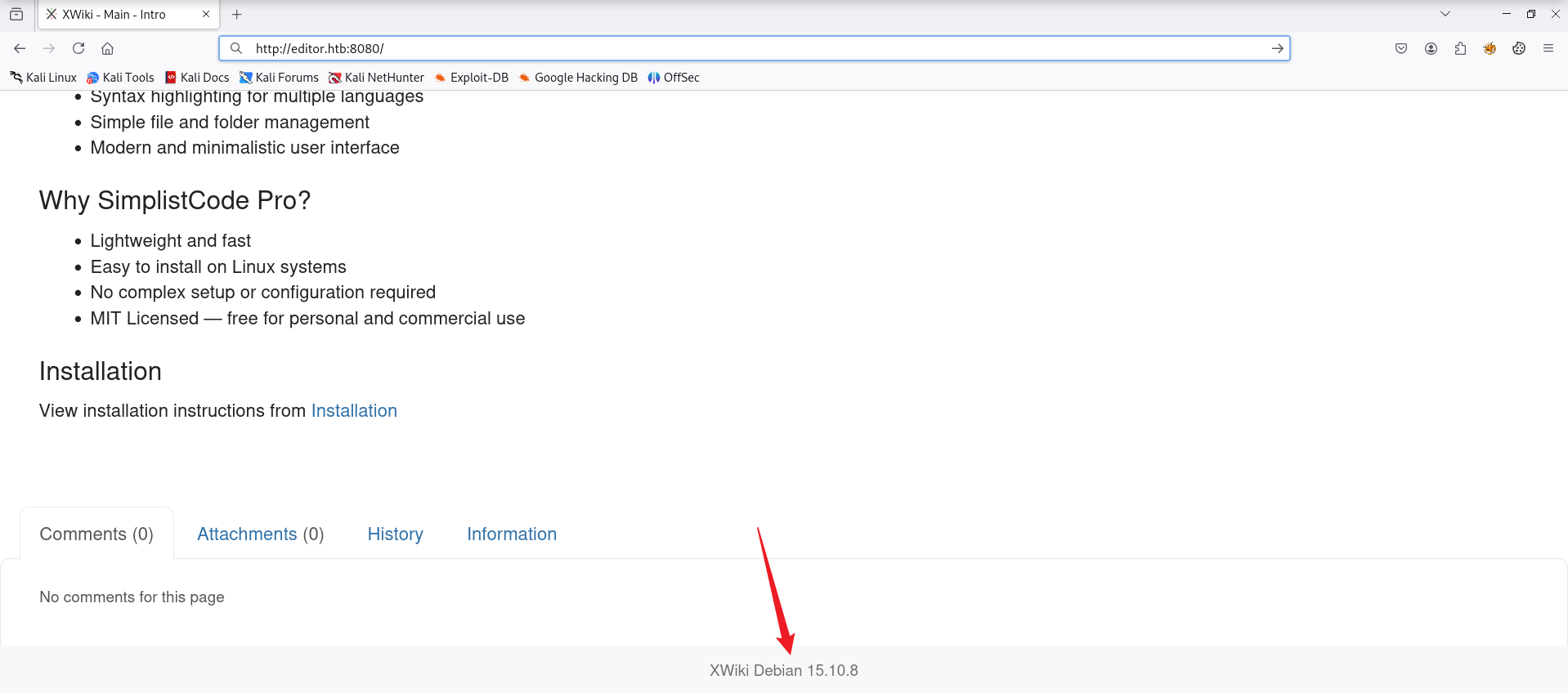Follow the Installation link in the page

(354, 411)
